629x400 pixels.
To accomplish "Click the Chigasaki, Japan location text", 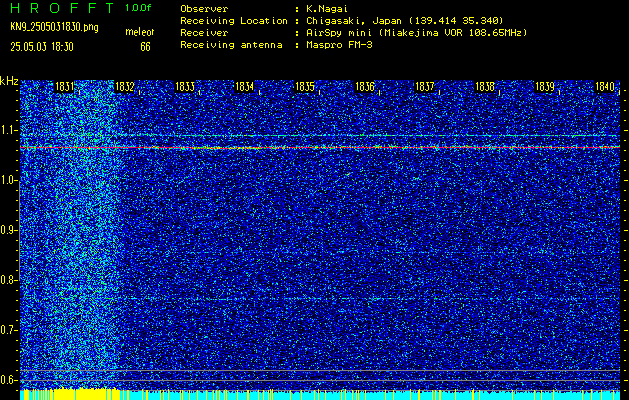I will pyautogui.click(x=405, y=21).
